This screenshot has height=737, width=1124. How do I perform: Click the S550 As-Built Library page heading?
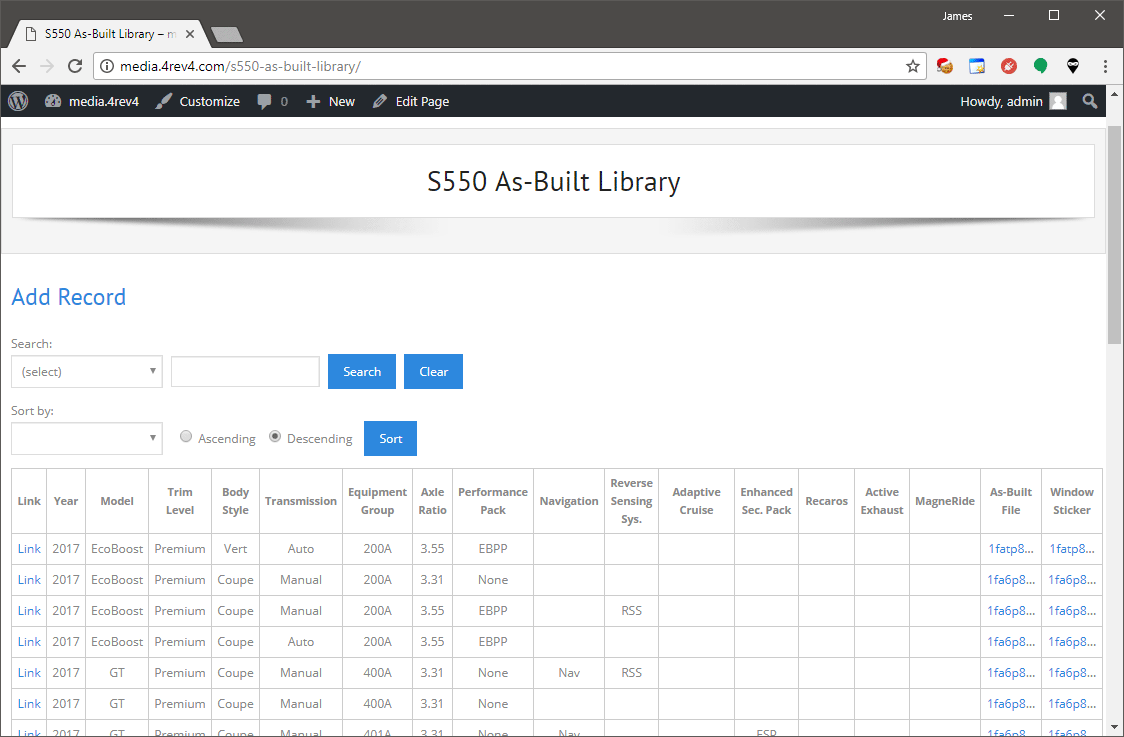pos(553,181)
